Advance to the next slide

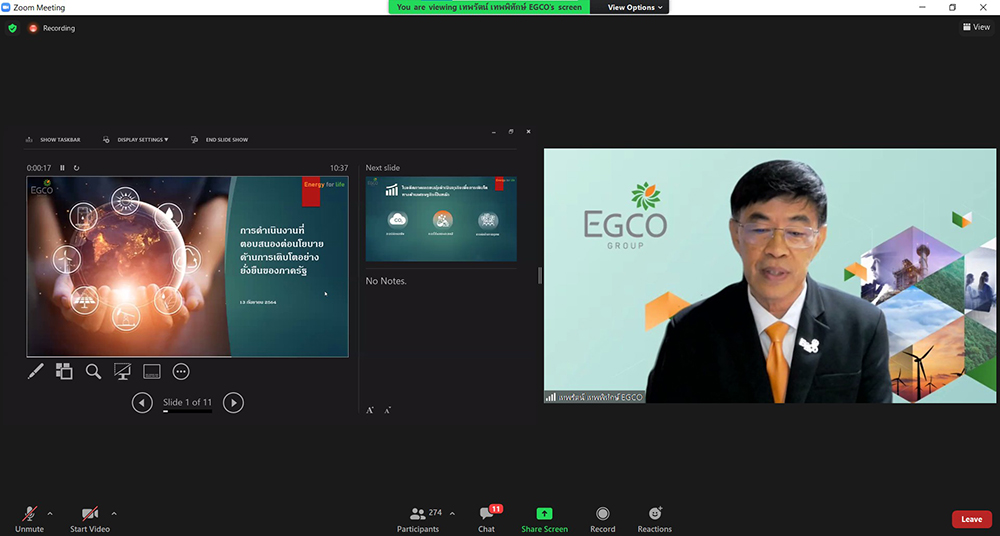pyautogui.click(x=233, y=403)
